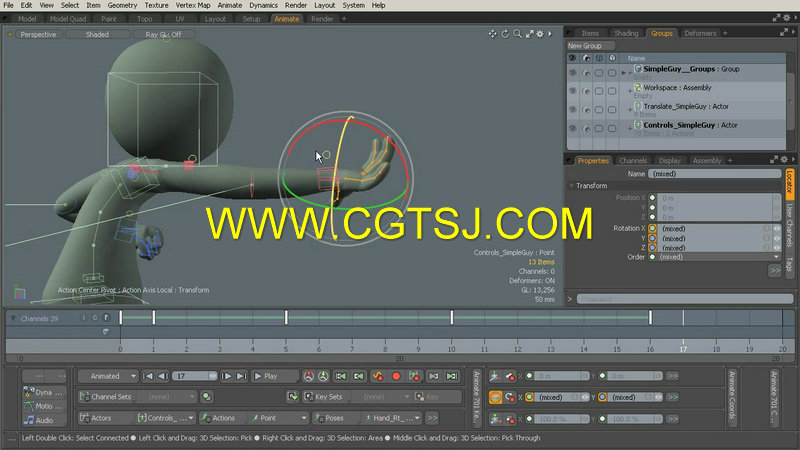Screen dimensions: 800x450
Task: Click the viewport pan arrows icon
Action: [x=492, y=34]
